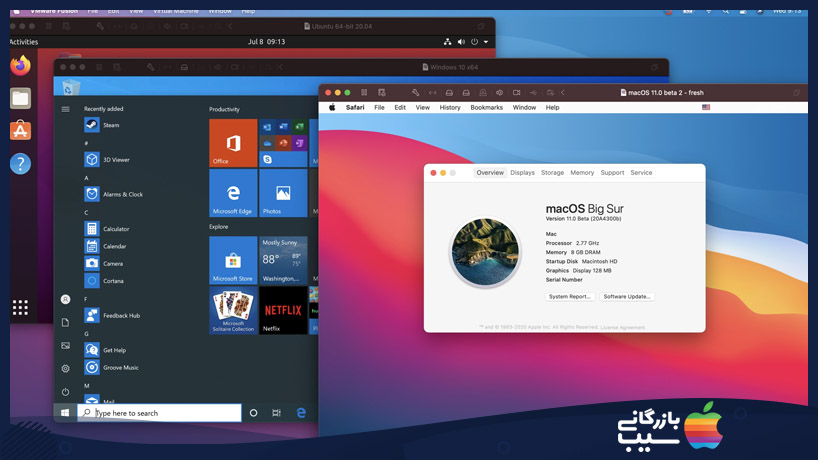Open Pictures icon in Start sidebar
The image size is (818, 460).
(65, 345)
